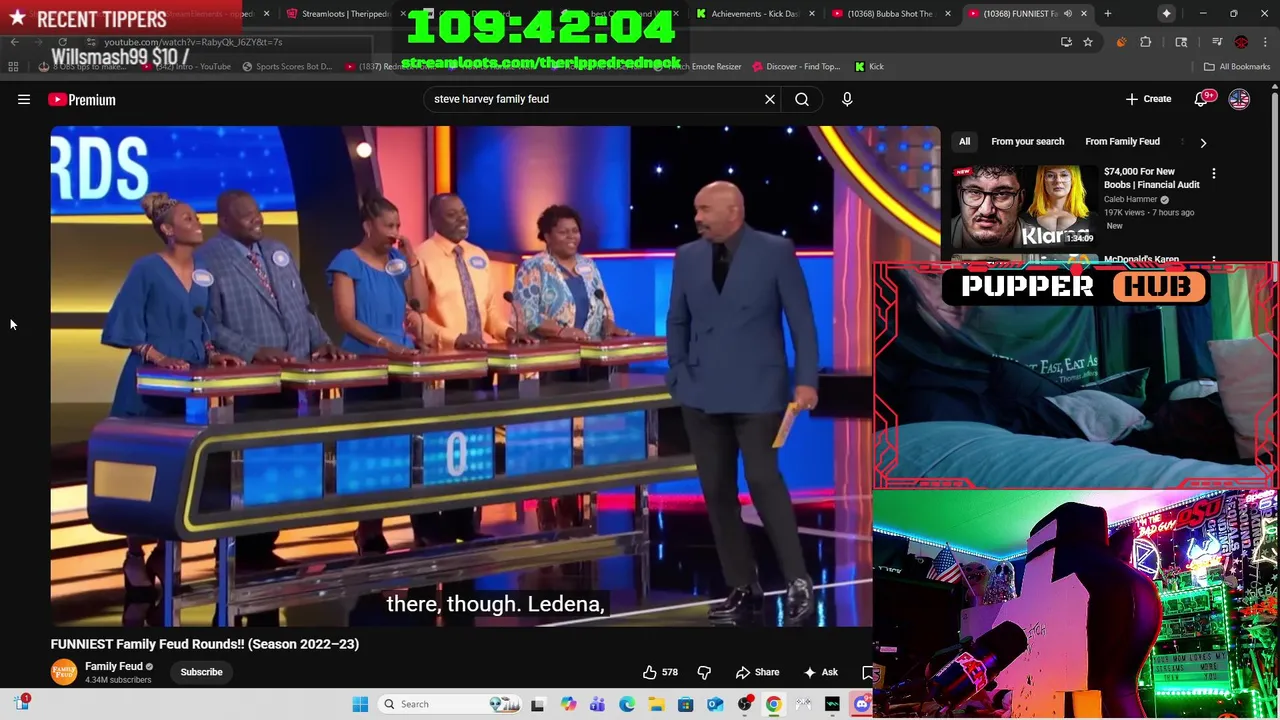1280x720 pixels.
Task: Open File Explorer from the taskbar
Action: click(656, 704)
